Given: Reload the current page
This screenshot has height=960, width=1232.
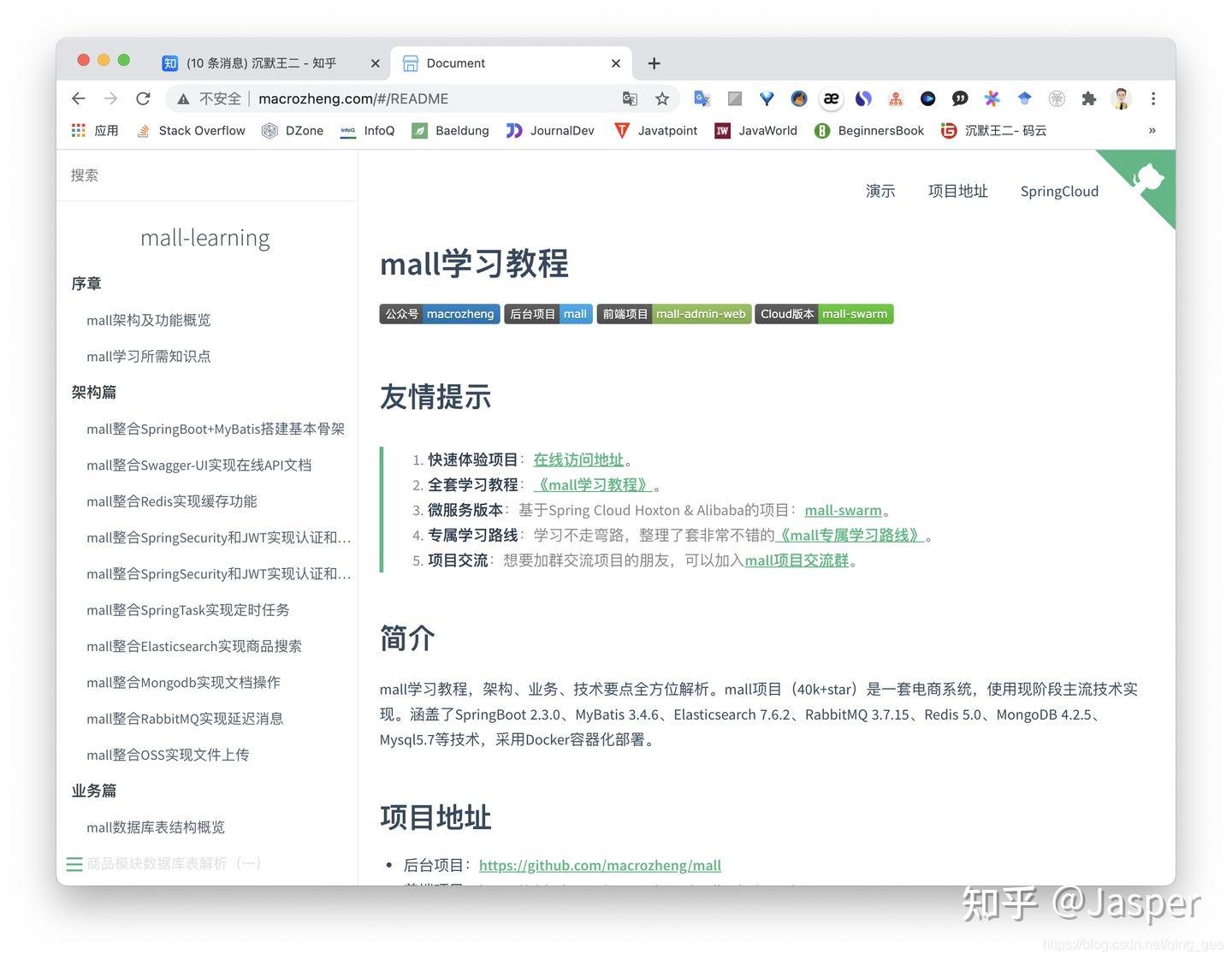Looking at the screenshot, I should [x=143, y=98].
